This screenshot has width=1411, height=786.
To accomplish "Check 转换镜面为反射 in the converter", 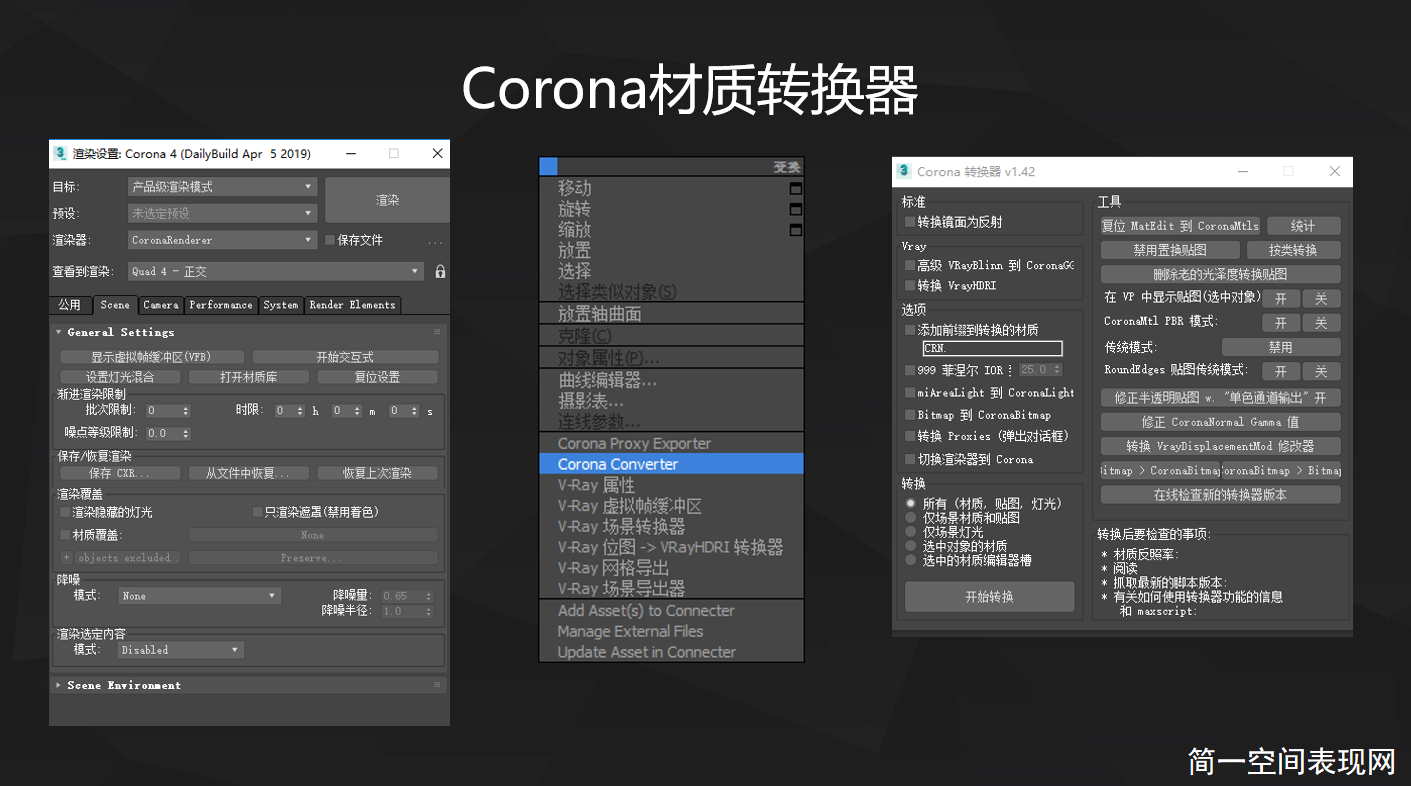I will coord(909,222).
